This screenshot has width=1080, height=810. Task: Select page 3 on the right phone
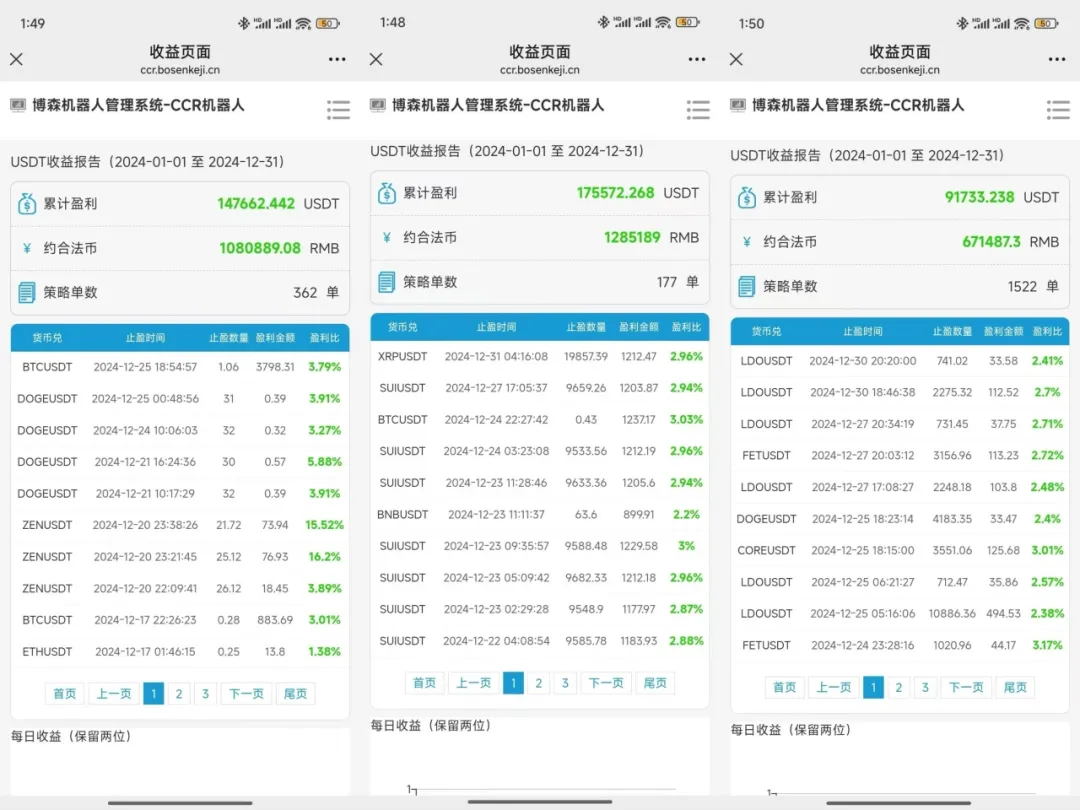coord(925,687)
